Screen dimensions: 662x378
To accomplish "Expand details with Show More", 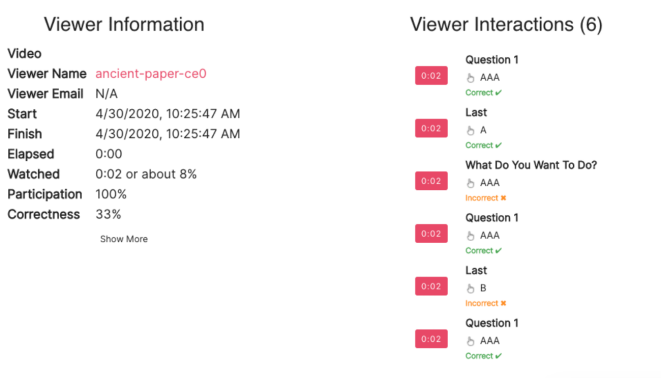I will [124, 239].
